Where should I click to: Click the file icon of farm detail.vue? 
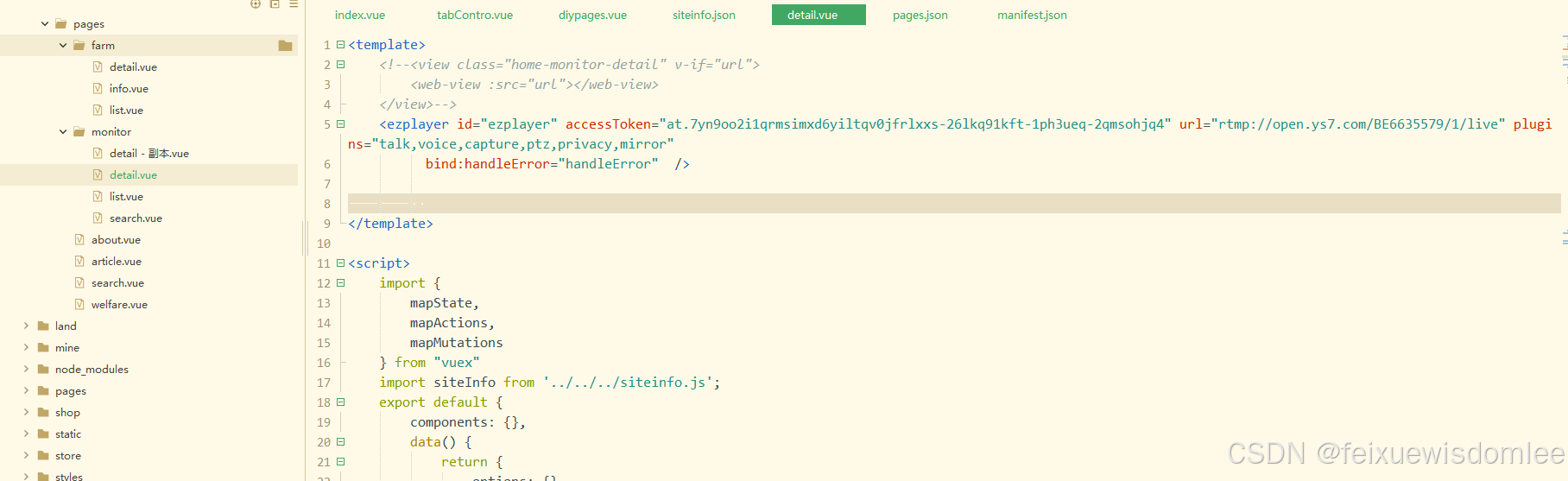point(98,67)
